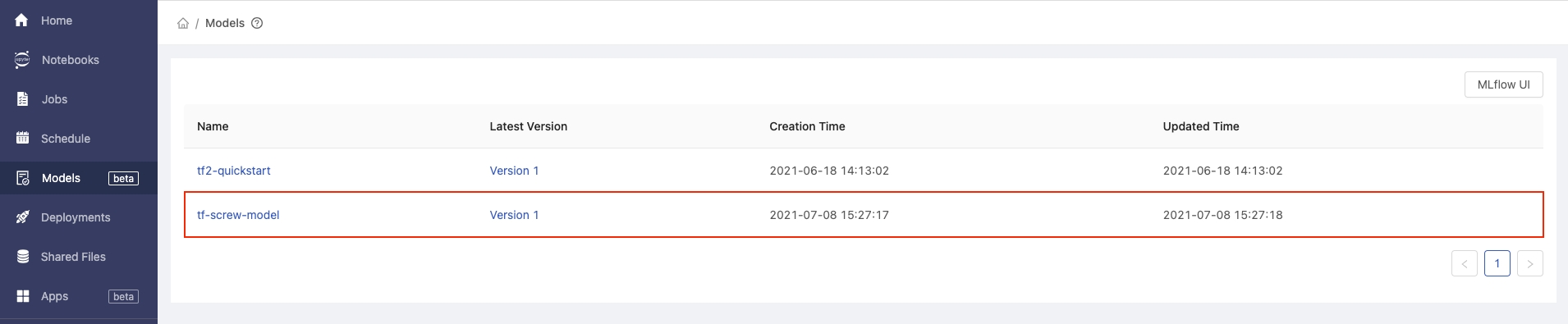Open the Notebooks Jupyter icon
The image size is (1568, 324).
[22, 60]
